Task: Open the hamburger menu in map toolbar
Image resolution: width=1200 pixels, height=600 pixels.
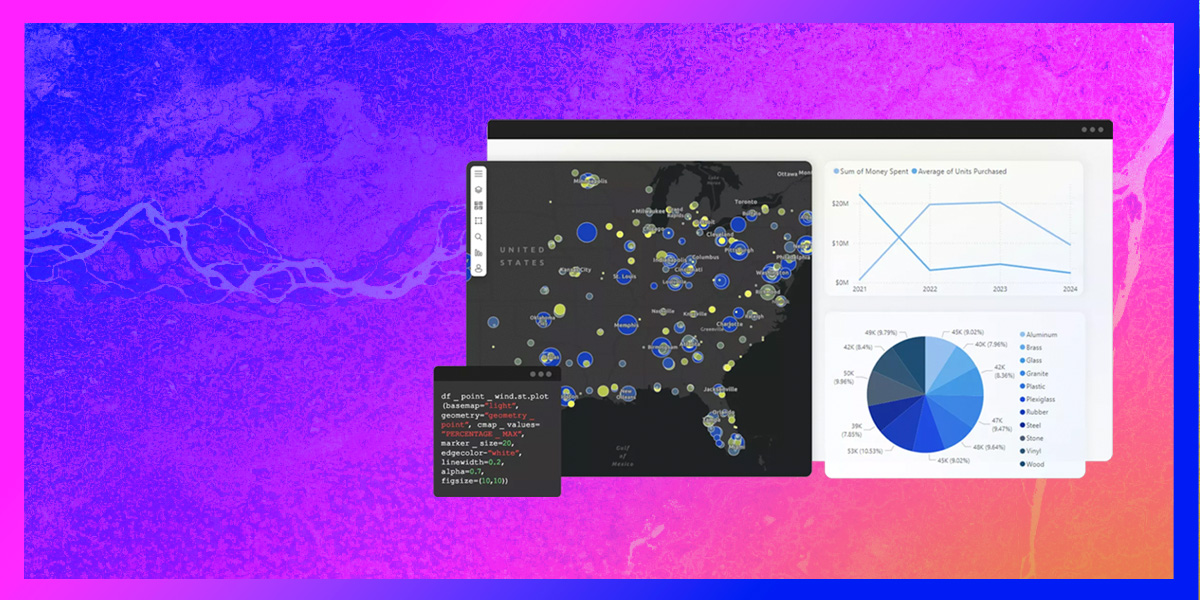Action: [x=479, y=174]
